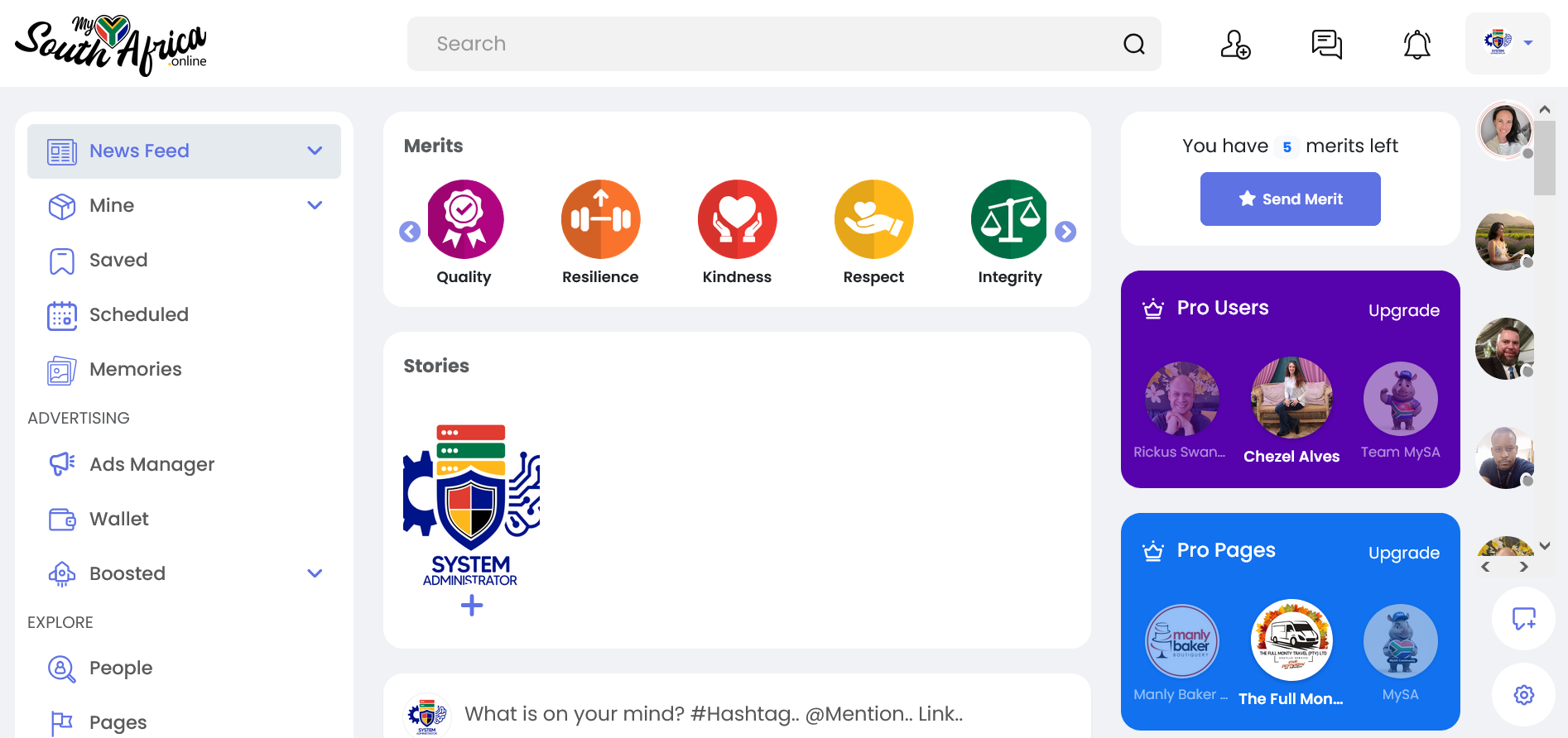This screenshot has width=1568, height=738.
Task: Add a new story plus icon
Action: [x=472, y=606]
